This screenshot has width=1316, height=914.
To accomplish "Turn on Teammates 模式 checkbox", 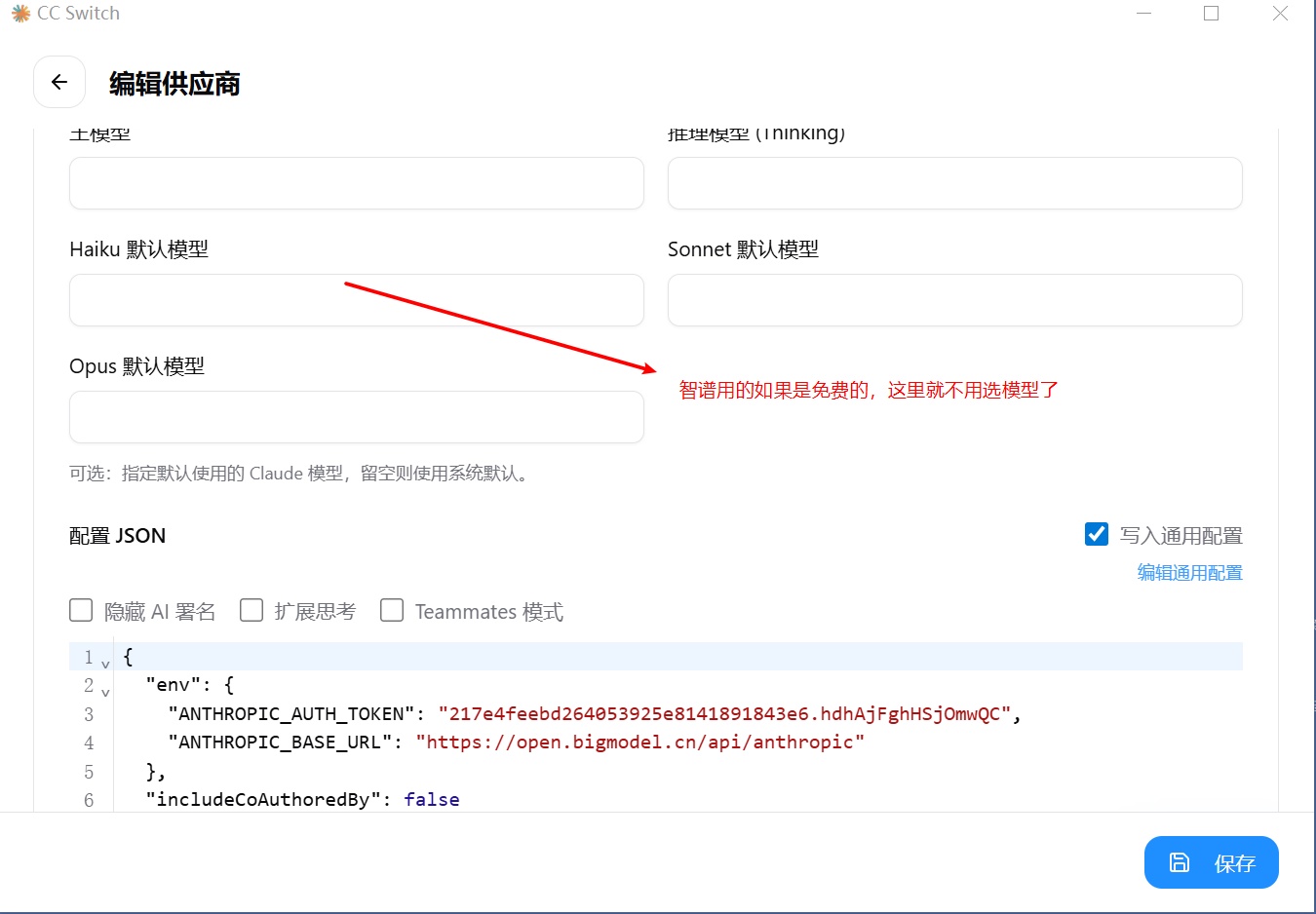I will (392, 610).
